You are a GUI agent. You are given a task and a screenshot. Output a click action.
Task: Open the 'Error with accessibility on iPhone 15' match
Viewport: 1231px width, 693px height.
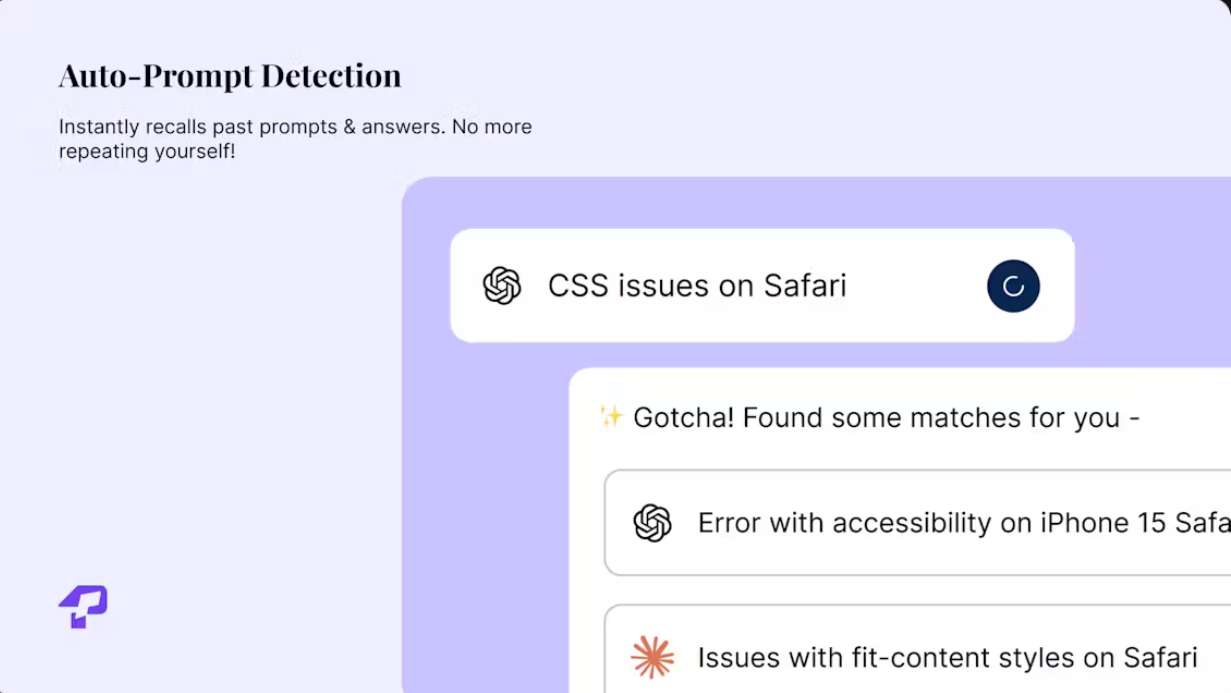point(917,523)
